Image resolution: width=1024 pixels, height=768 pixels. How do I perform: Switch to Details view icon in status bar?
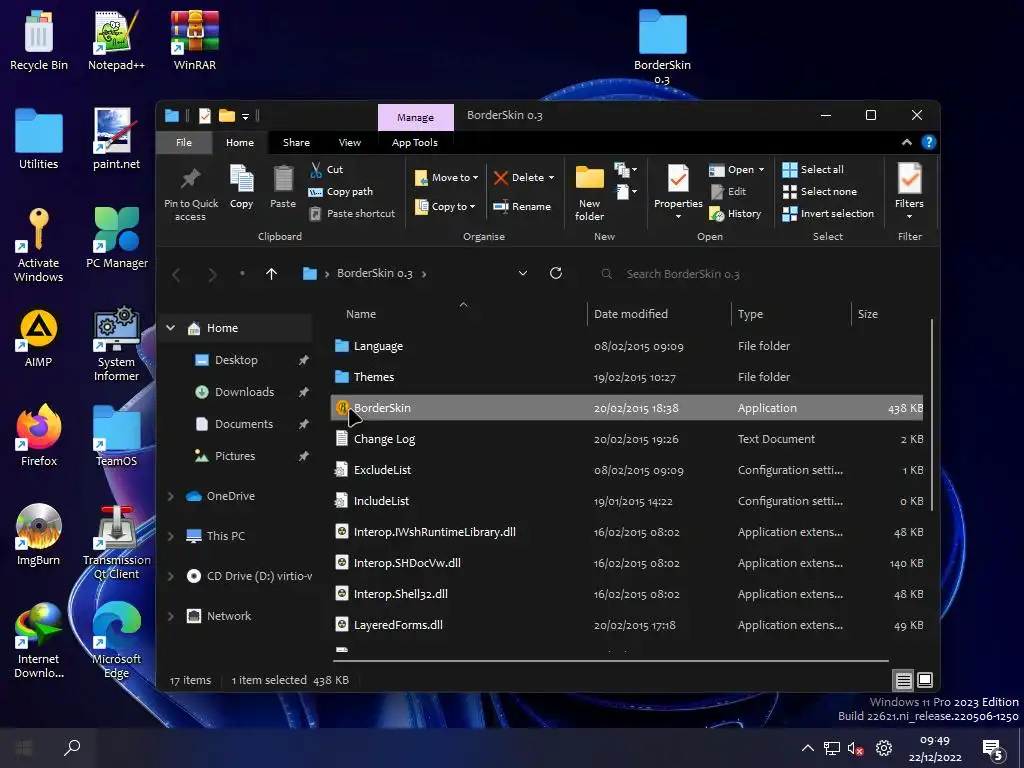pos(903,681)
